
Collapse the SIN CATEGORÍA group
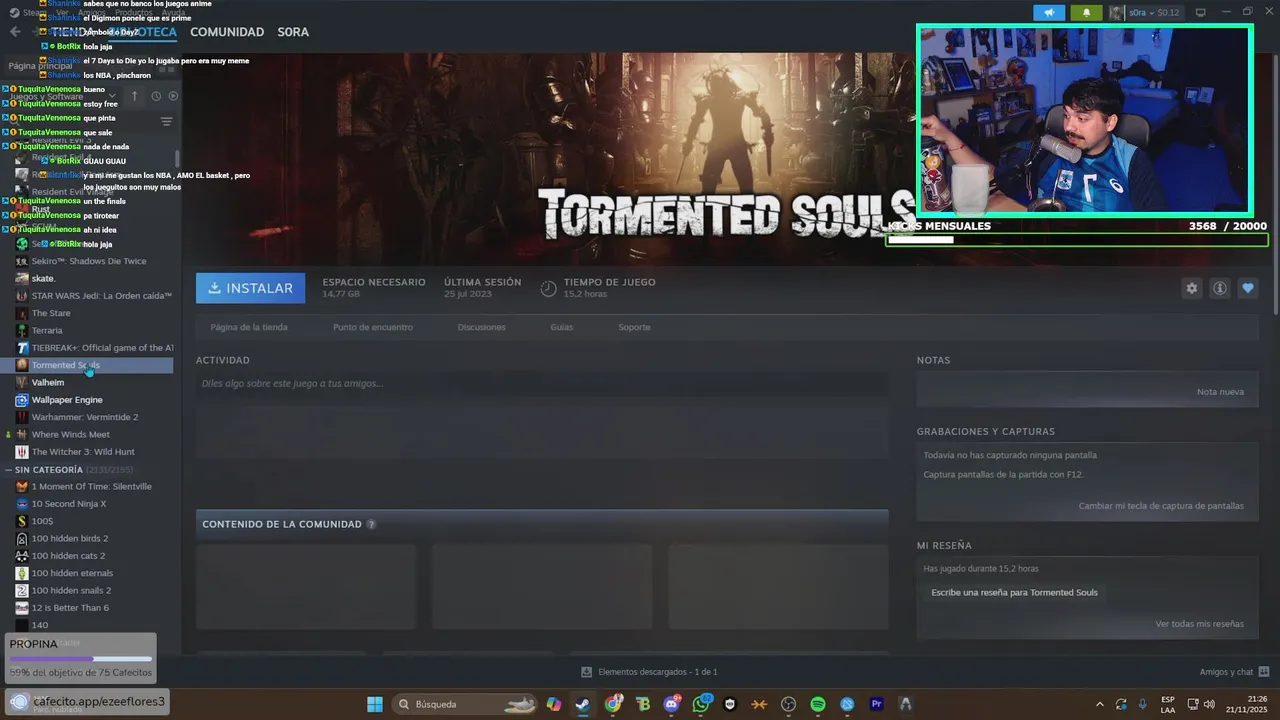click(x=10, y=470)
